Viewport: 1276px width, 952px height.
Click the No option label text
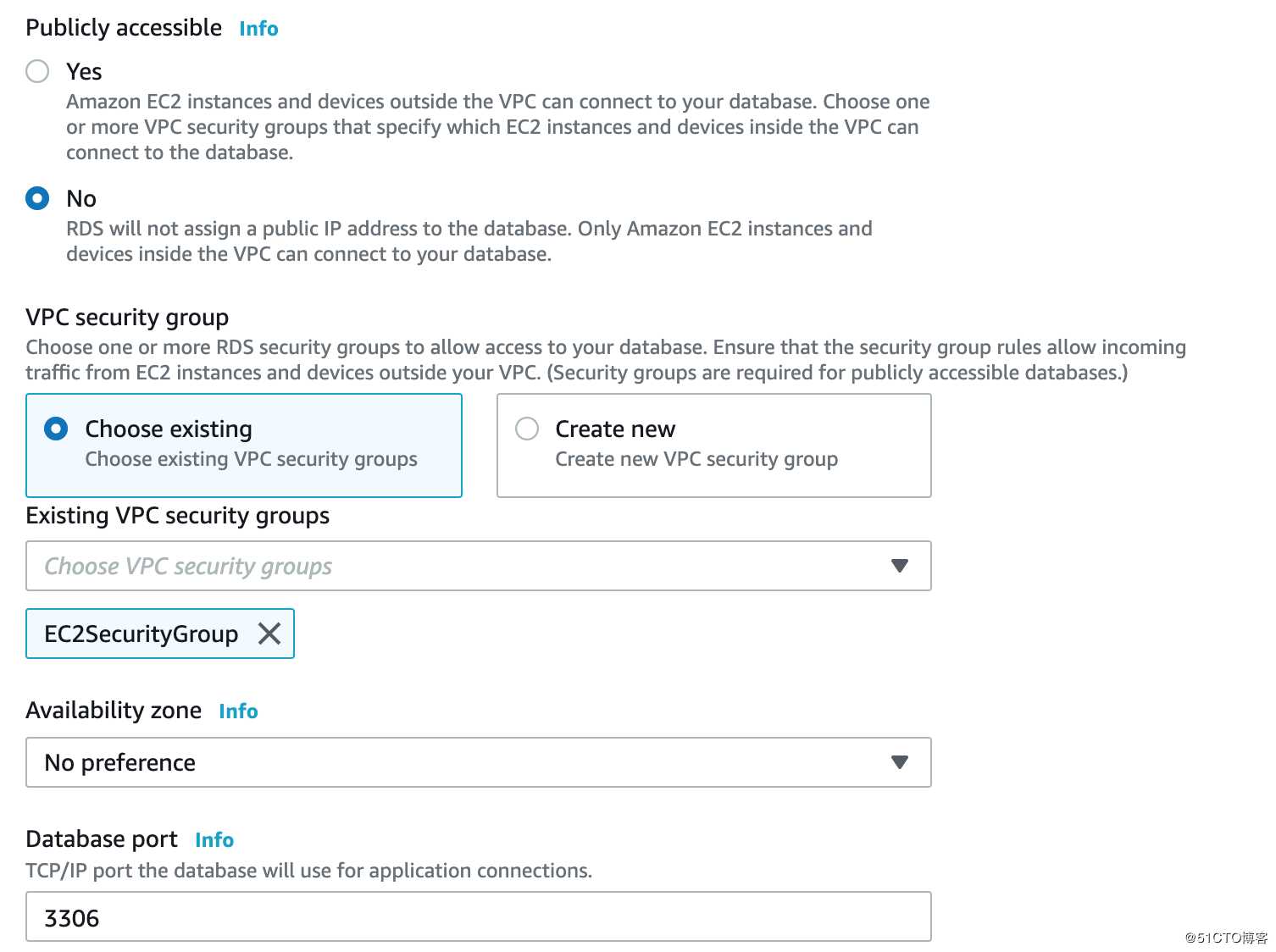81,199
